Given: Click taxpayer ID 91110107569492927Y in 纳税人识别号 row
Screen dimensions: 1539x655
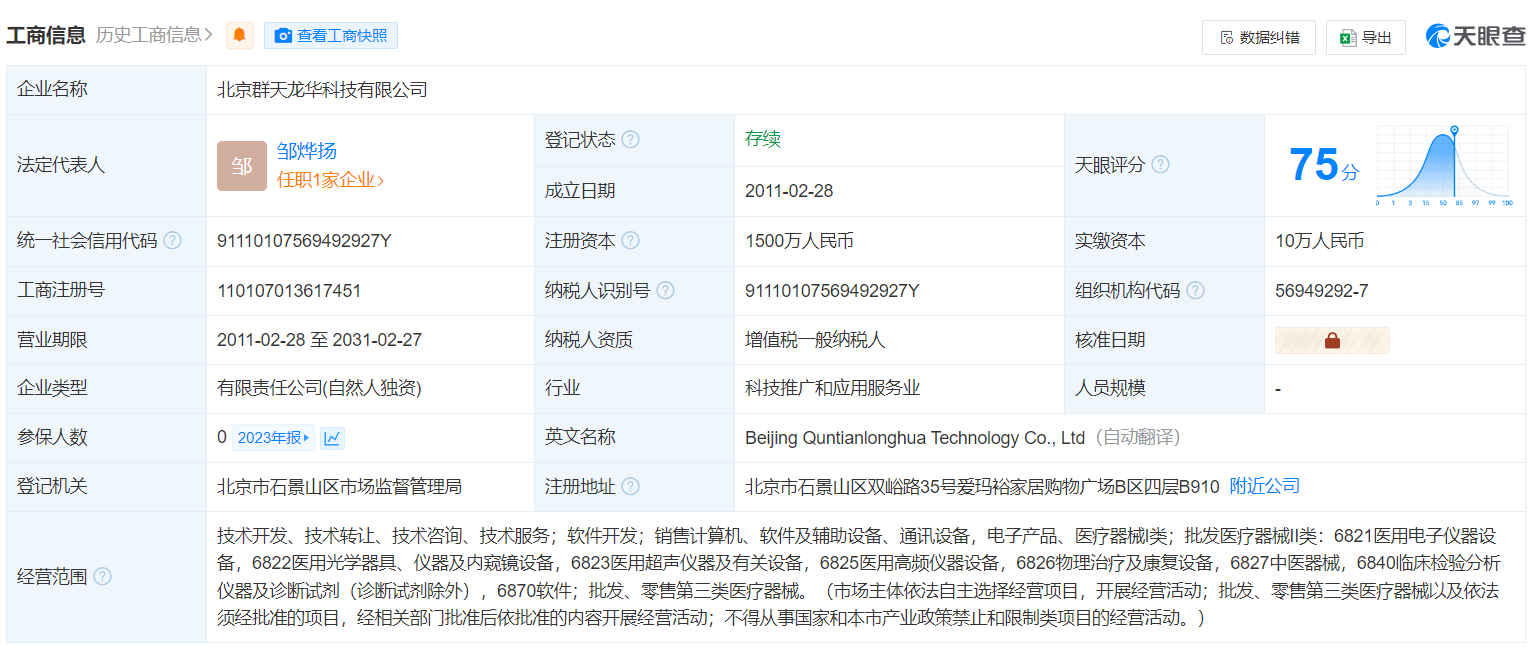Looking at the screenshot, I should [x=832, y=291].
